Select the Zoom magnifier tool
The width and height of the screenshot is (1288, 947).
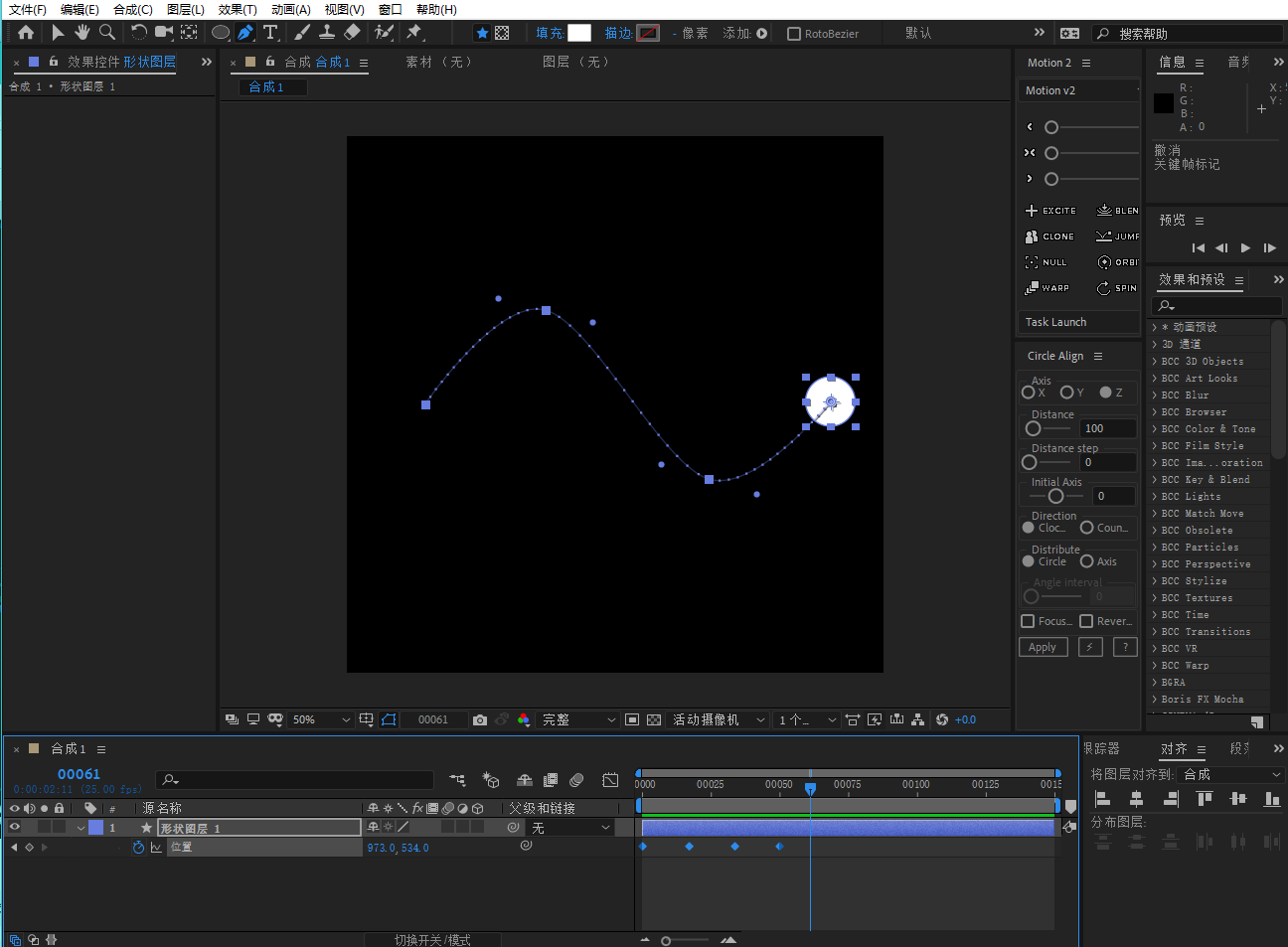(107, 33)
